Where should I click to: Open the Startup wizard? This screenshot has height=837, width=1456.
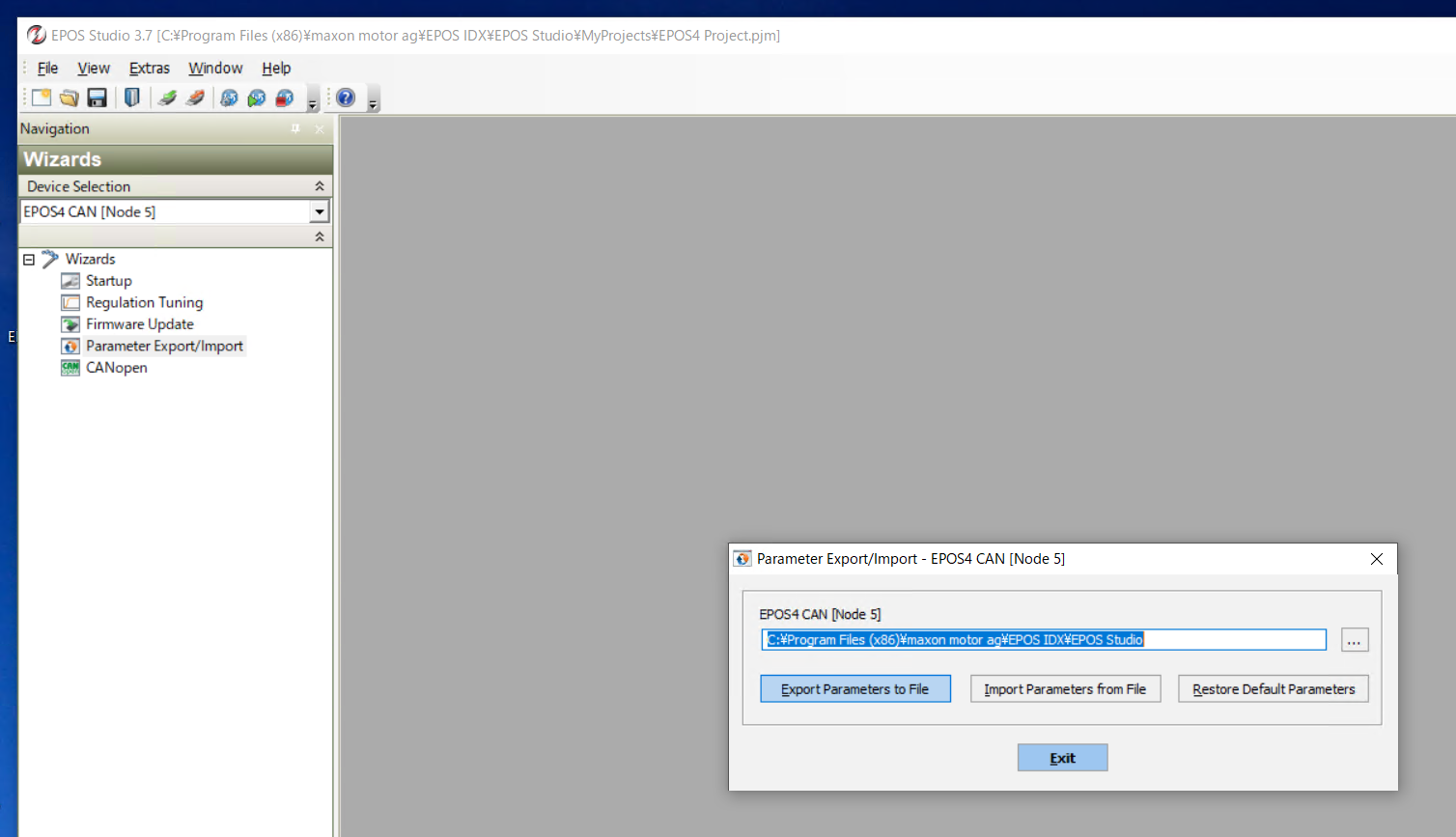click(x=109, y=281)
